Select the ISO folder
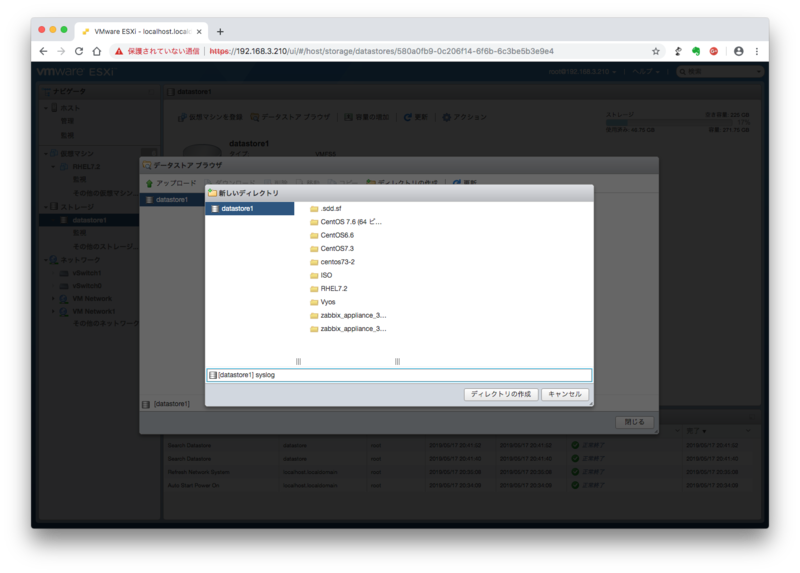The width and height of the screenshot is (800, 573). [326, 275]
